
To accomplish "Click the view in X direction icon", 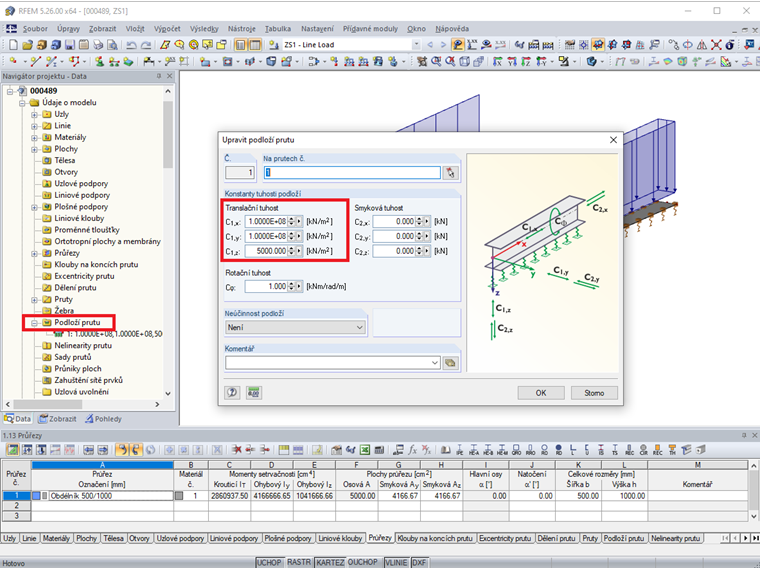I will point(497,62).
